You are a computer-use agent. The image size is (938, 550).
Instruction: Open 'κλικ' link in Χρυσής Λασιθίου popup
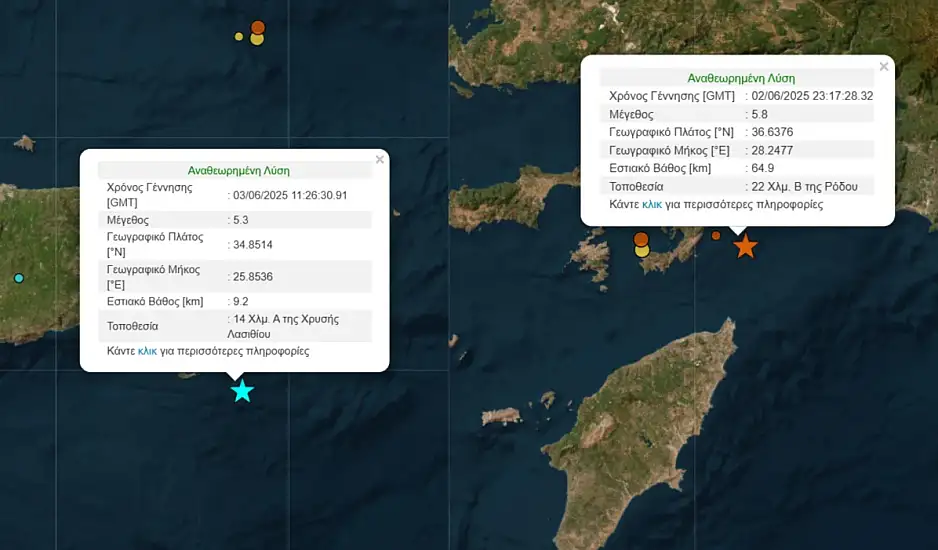[x=147, y=351]
